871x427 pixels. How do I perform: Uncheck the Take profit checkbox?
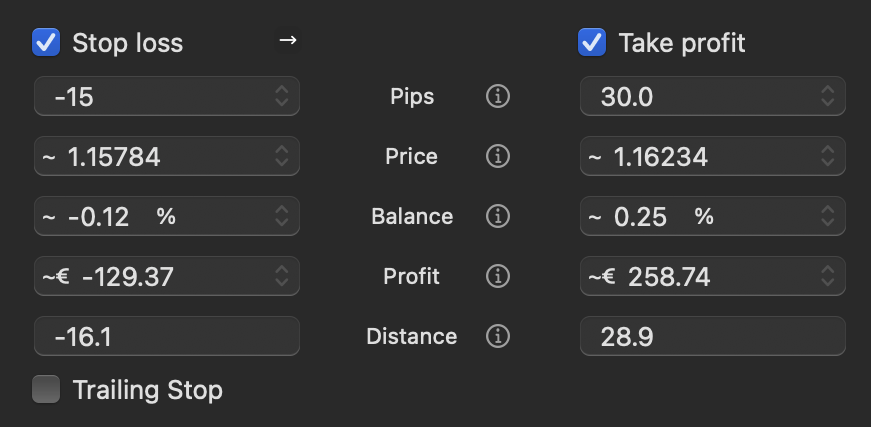tap(592, 43)
